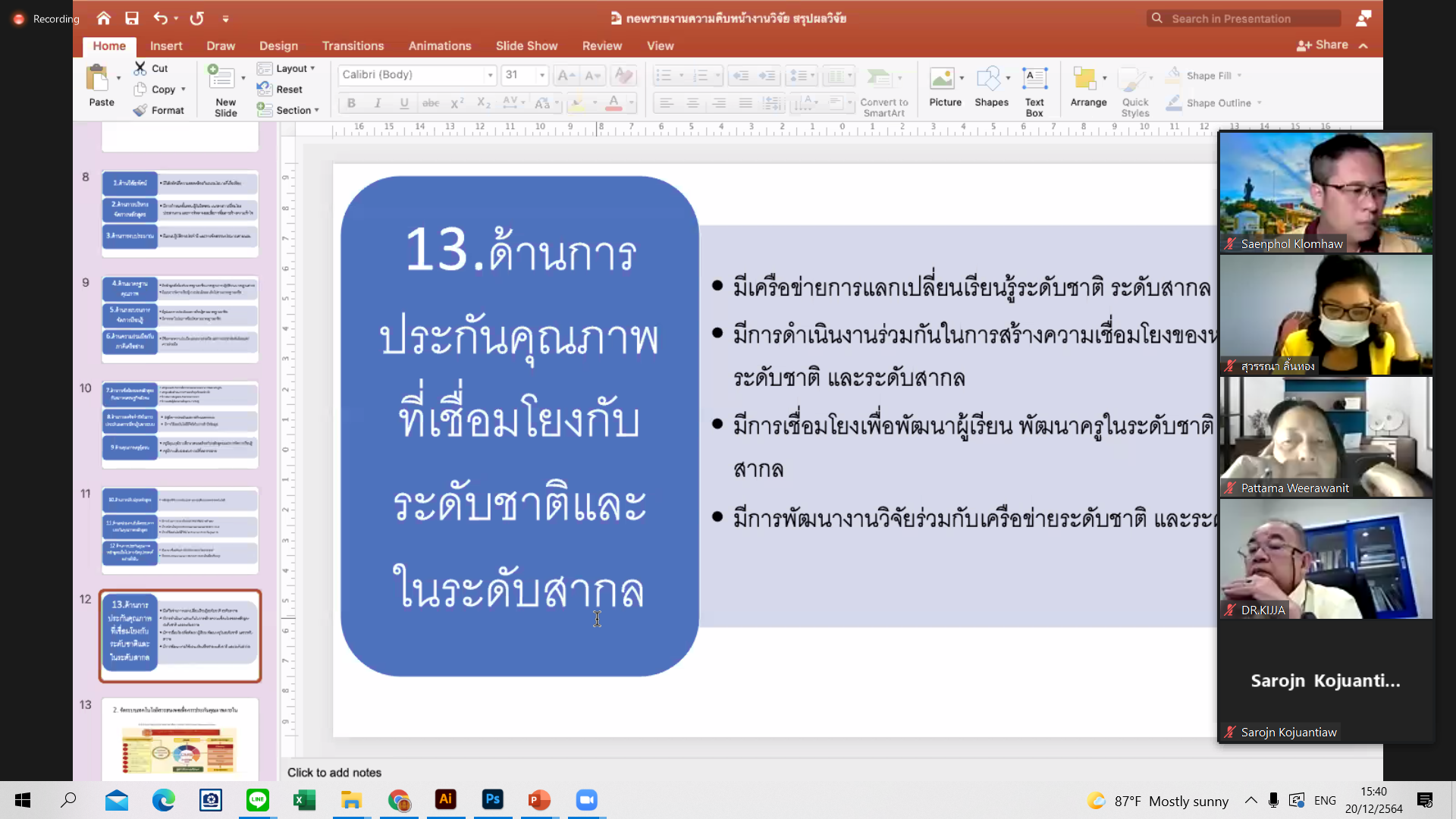Toggle right text alignment

719,103
